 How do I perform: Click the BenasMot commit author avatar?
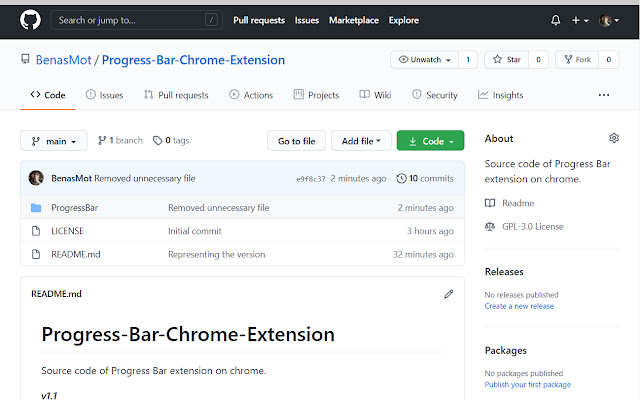36,178
